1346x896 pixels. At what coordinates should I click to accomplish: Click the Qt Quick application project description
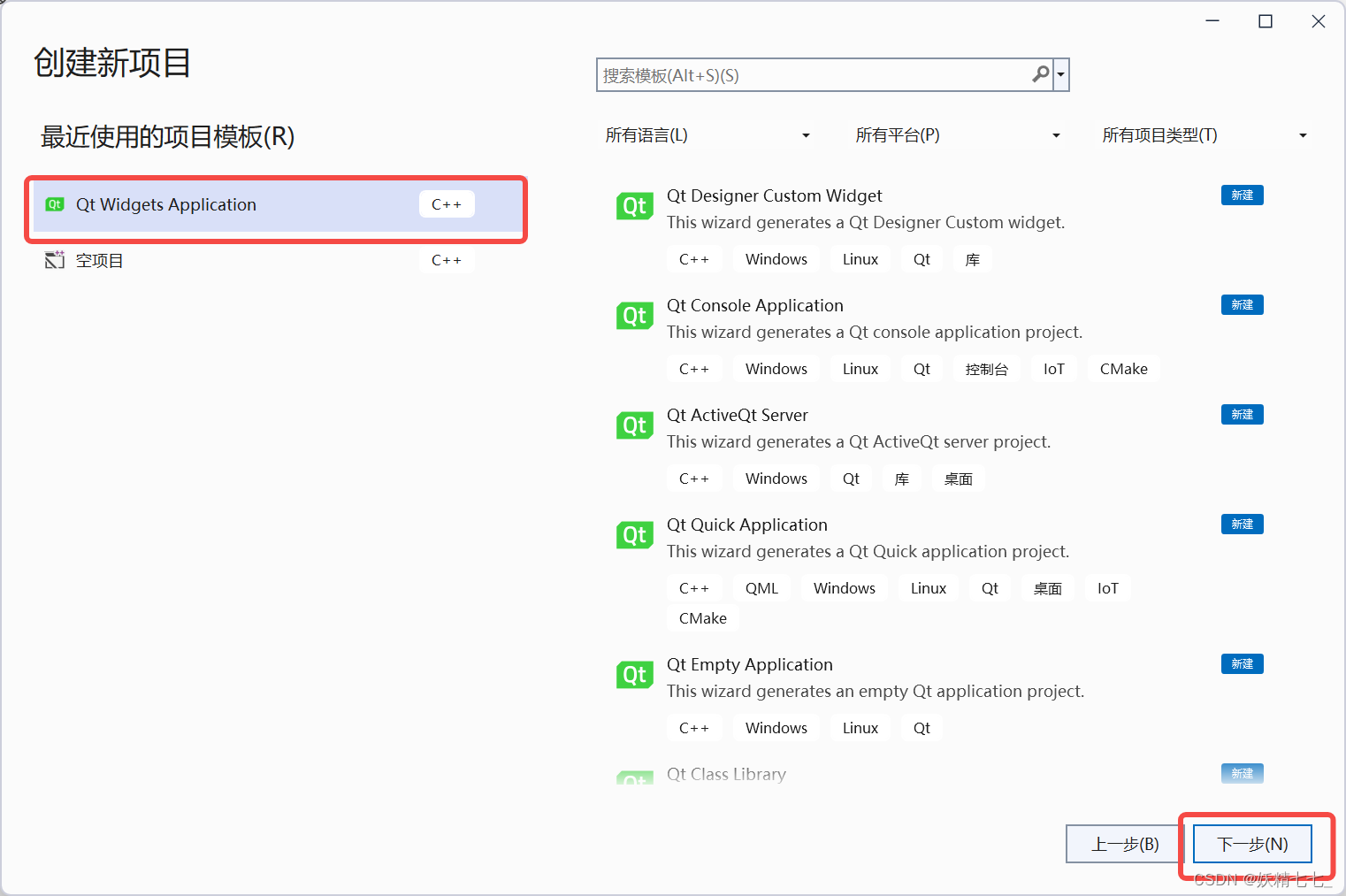868,551
